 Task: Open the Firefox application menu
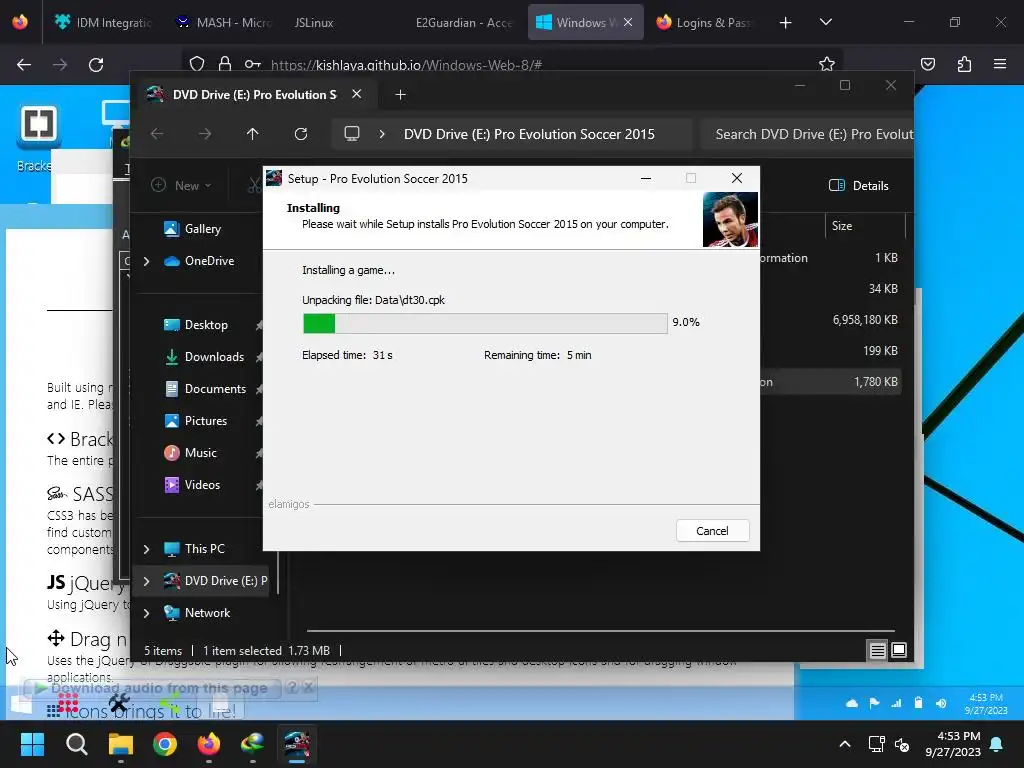click(x=1000, y=64)
